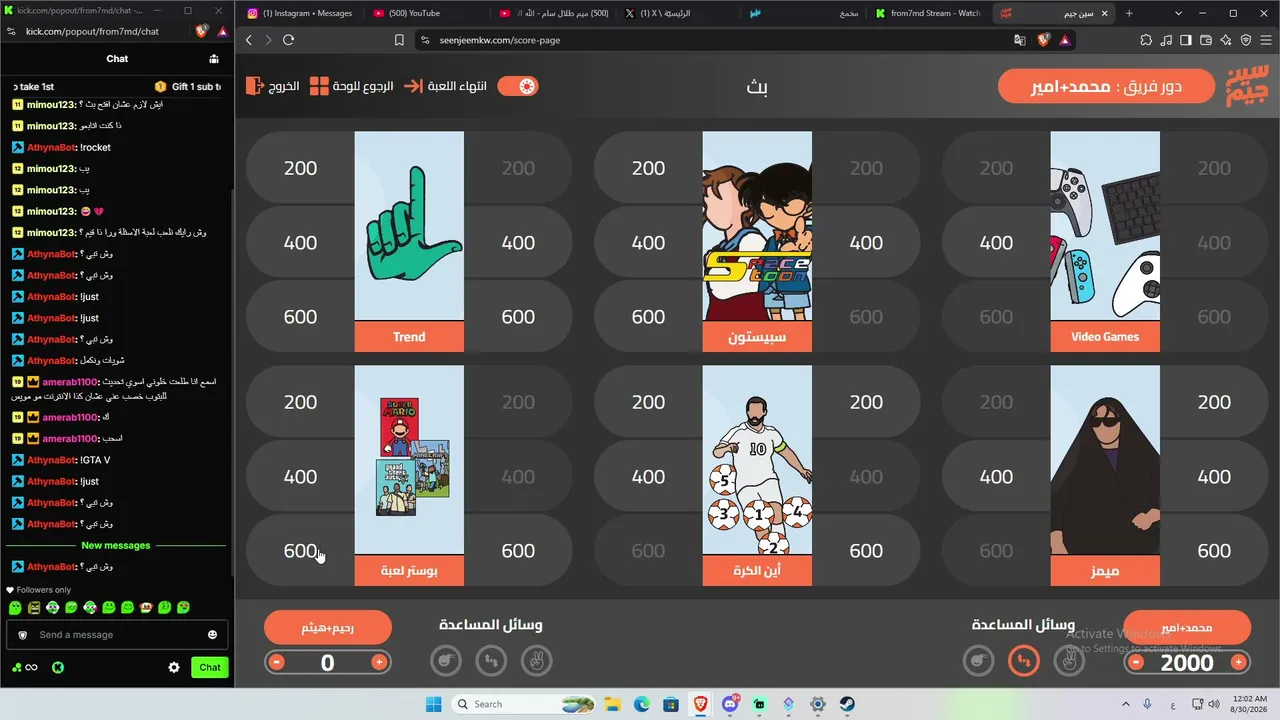Jump to New messages in chat
This screenshot has height=720, width=1280.
pyautogui.click(x=116, y=546)
